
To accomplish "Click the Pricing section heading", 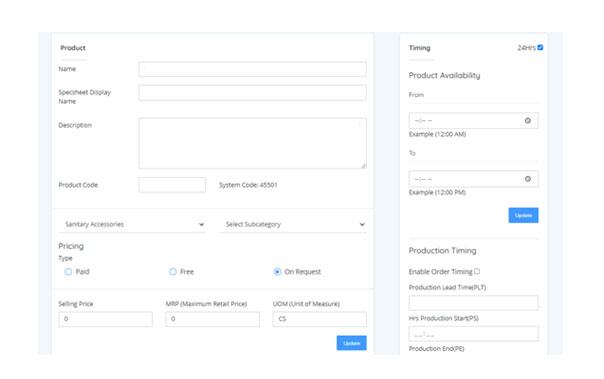I will click(71, 246).
